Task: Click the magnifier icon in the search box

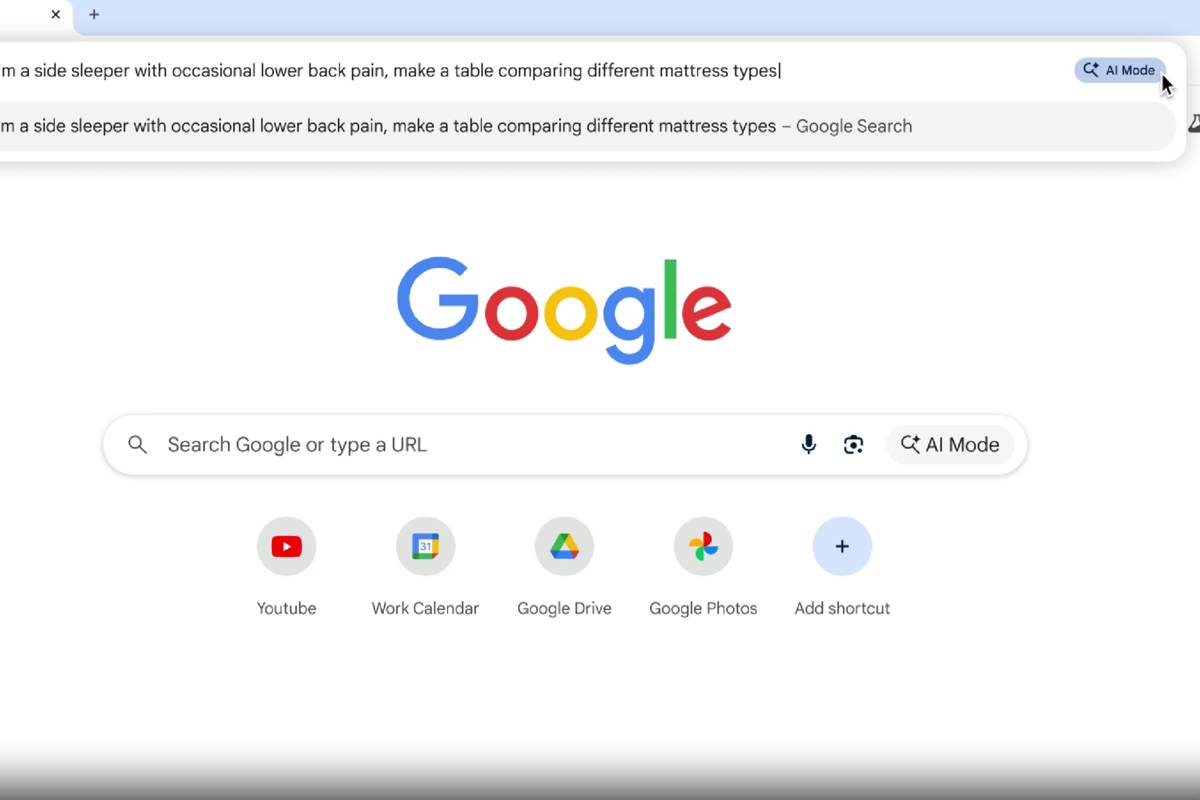Action: [x=138, y=445]
